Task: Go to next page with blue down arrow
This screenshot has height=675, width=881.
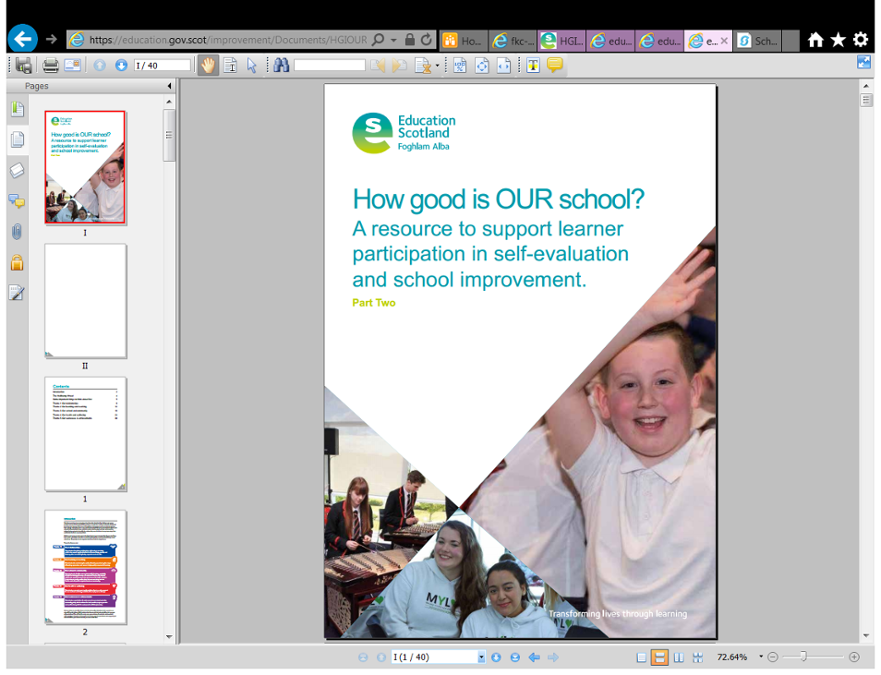Action: [121, 66]
